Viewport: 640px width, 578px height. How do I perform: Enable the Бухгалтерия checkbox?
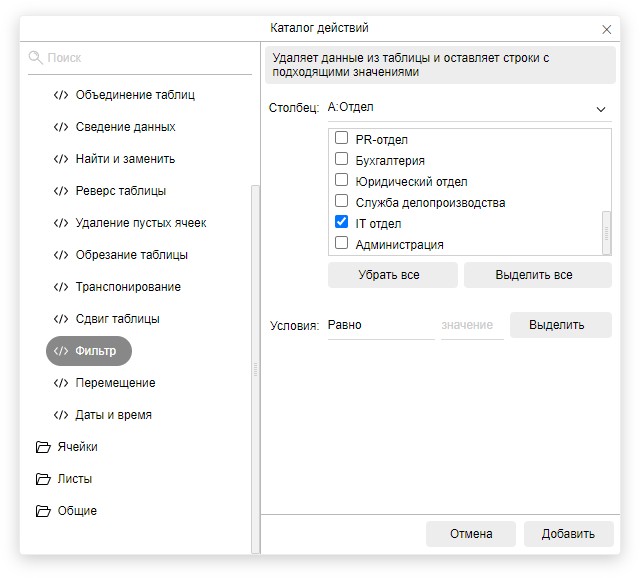click(341, 160)
